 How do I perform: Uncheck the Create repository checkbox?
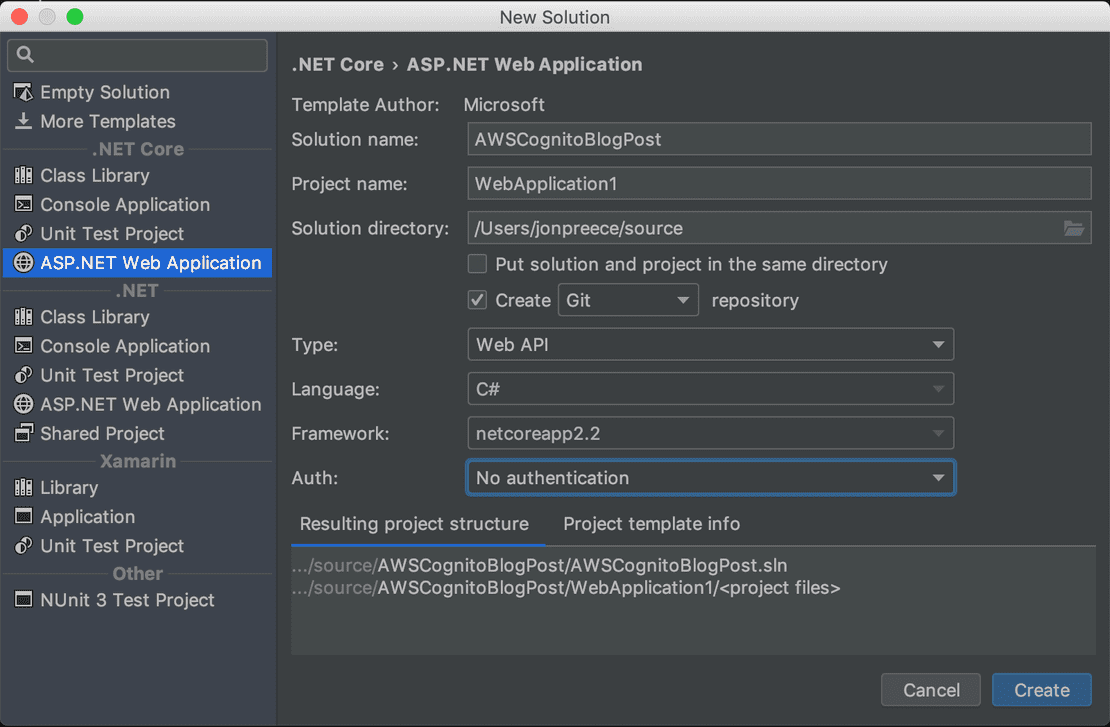point(477,300)
